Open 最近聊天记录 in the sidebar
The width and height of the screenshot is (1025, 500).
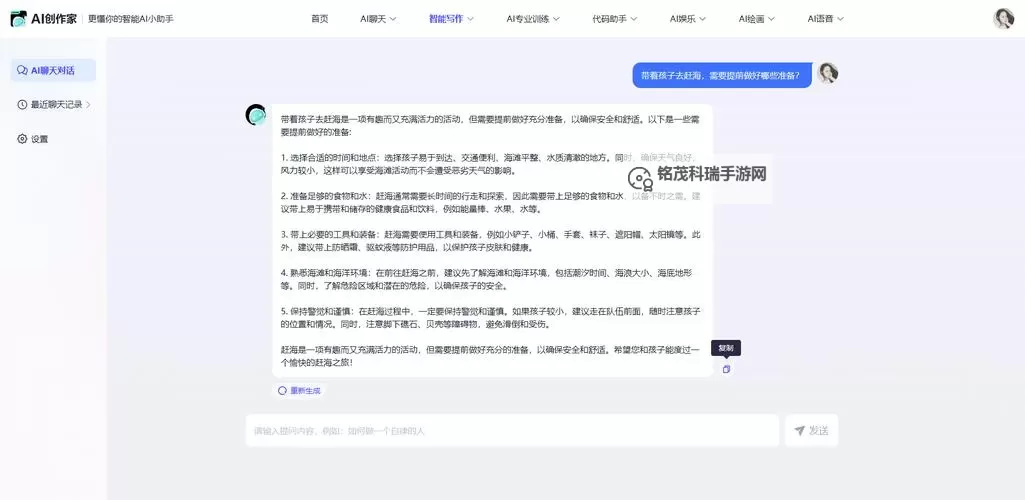coord(54,104)
